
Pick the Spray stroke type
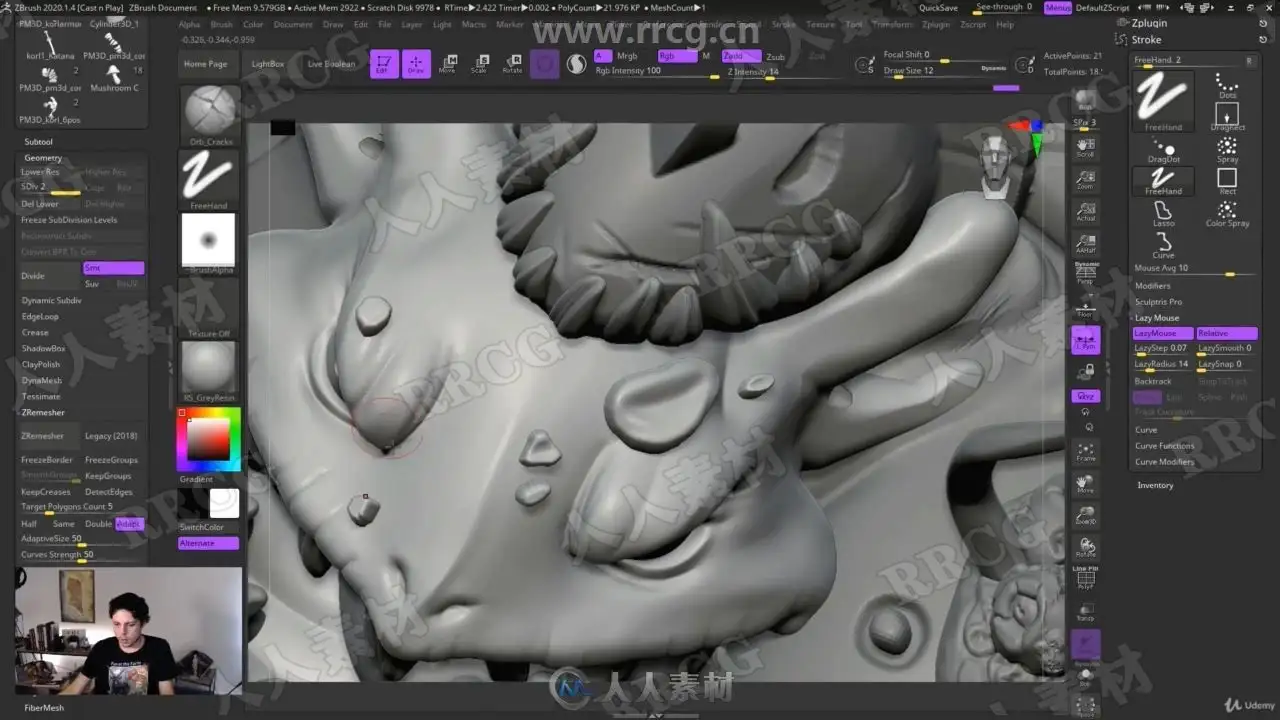(1227, 149)
